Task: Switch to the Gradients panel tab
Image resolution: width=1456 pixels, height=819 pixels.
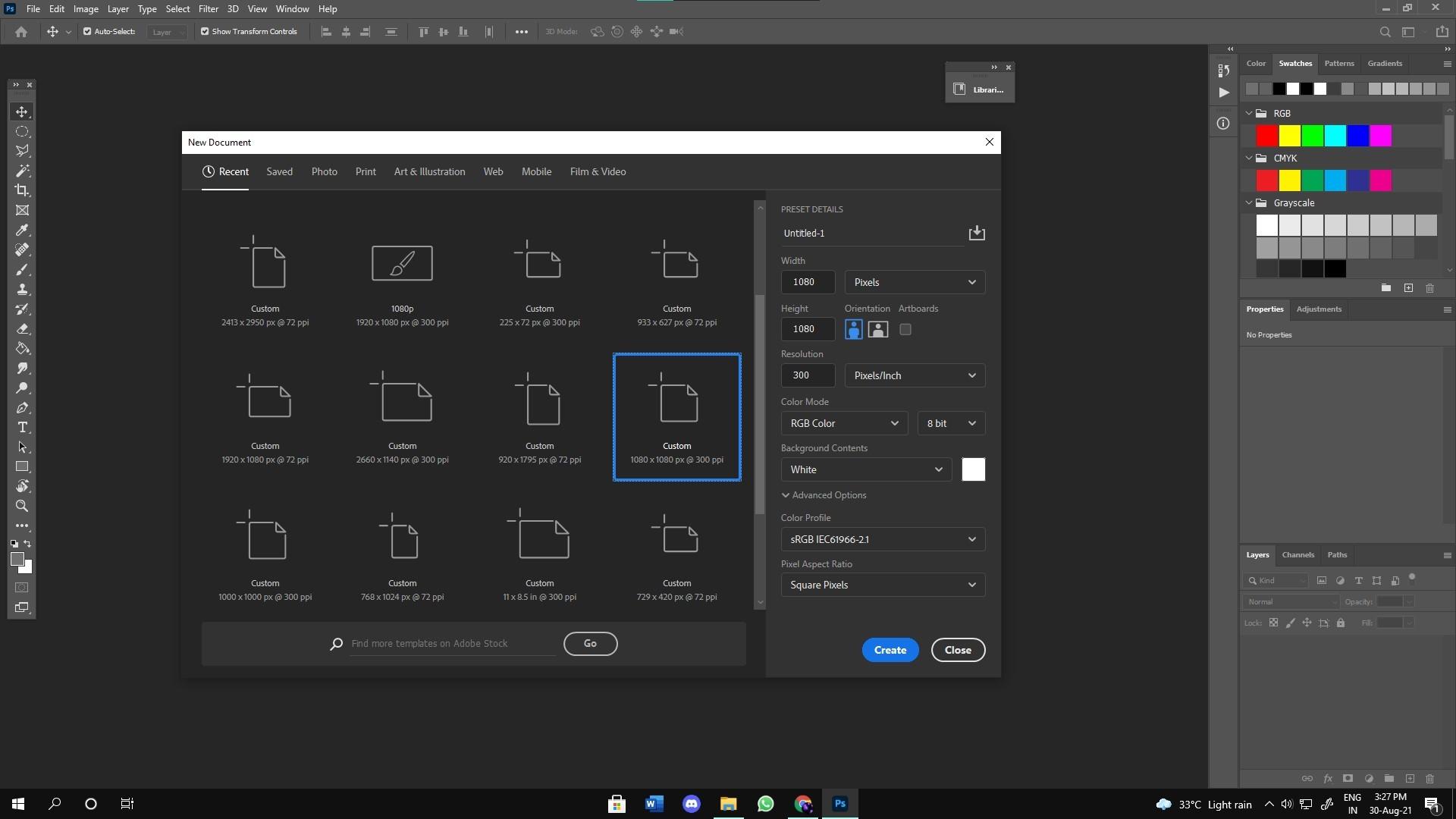Action: point(1384,64)
